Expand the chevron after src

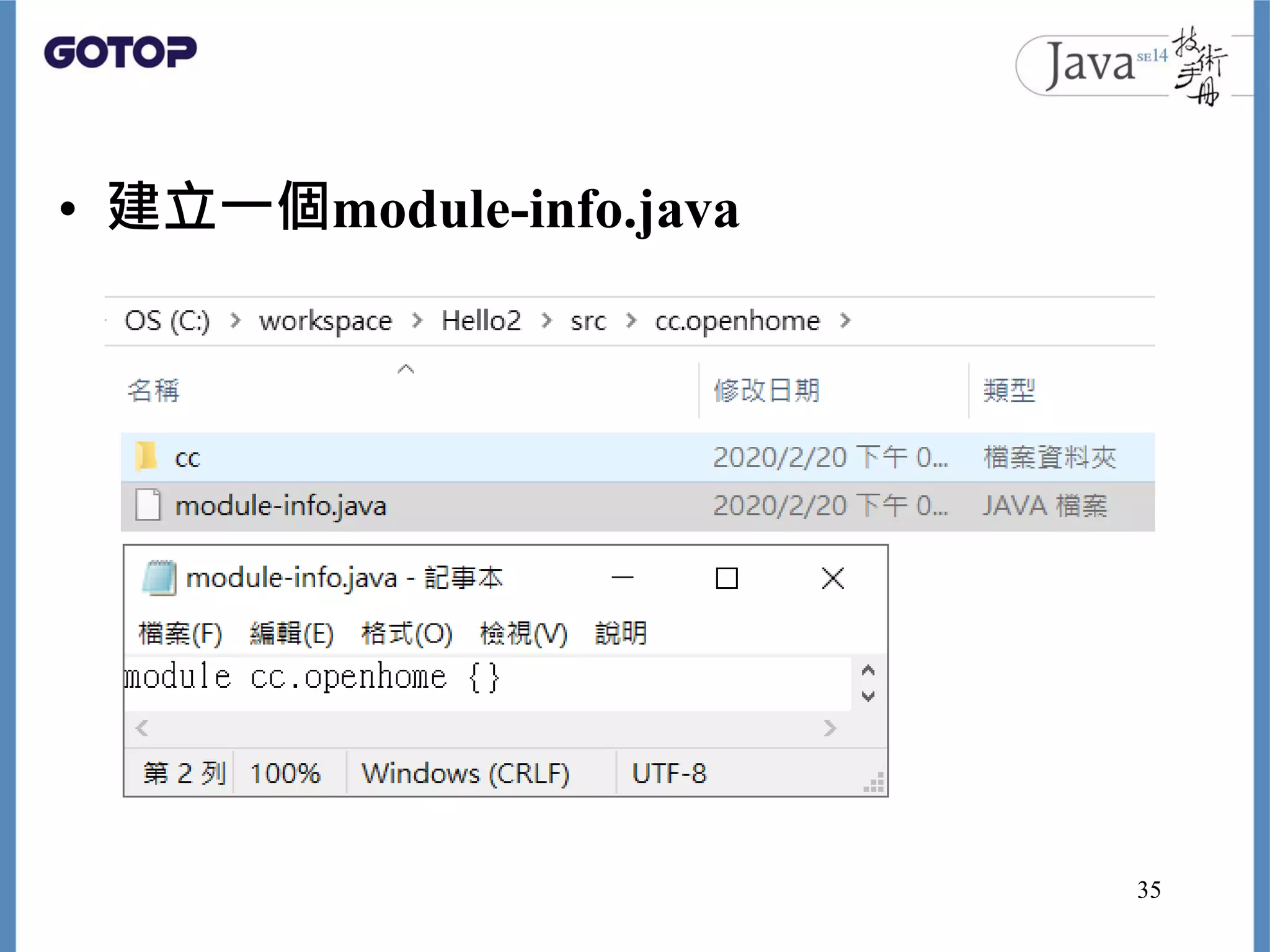tap(631, 320)
